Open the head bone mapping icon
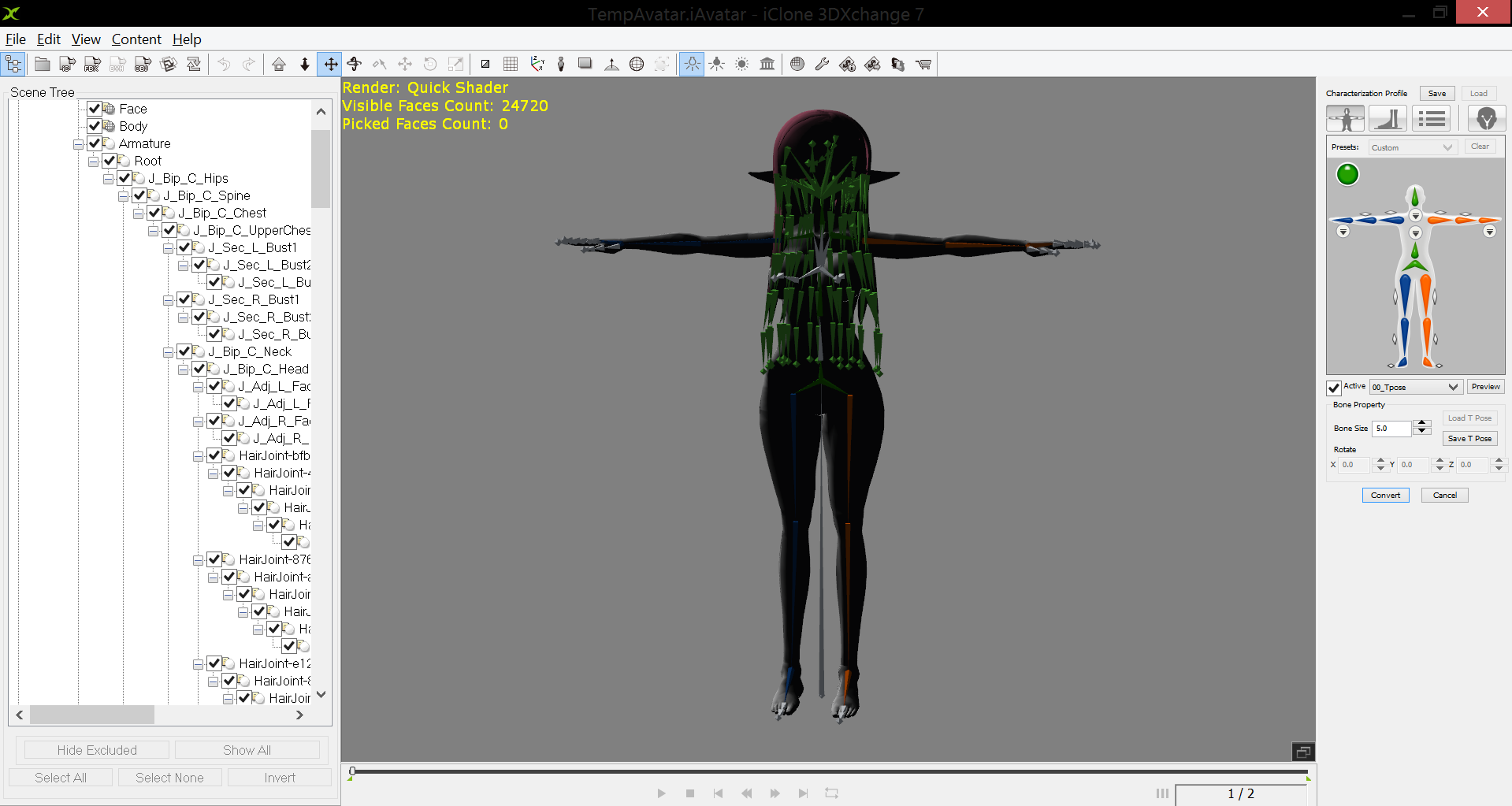 (1487, 119)
